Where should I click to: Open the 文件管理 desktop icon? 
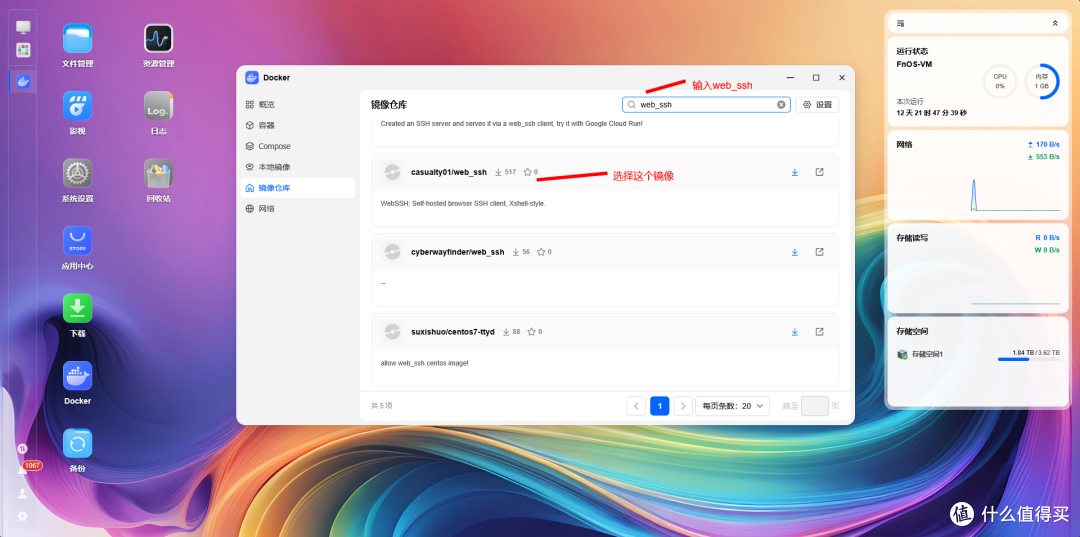[x=77, y=39]
